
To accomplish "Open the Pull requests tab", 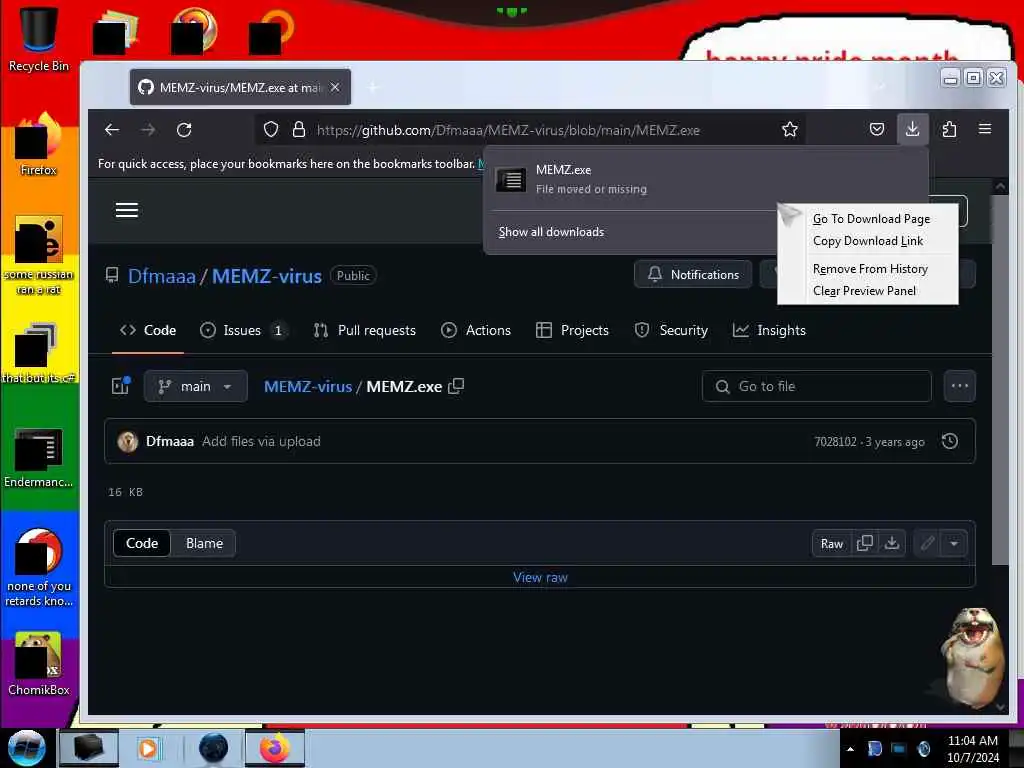I will click(x=364, y=330).
